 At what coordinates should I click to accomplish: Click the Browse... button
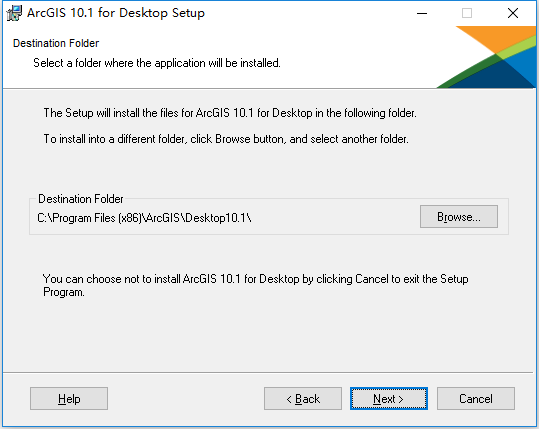tap(459, 217)
